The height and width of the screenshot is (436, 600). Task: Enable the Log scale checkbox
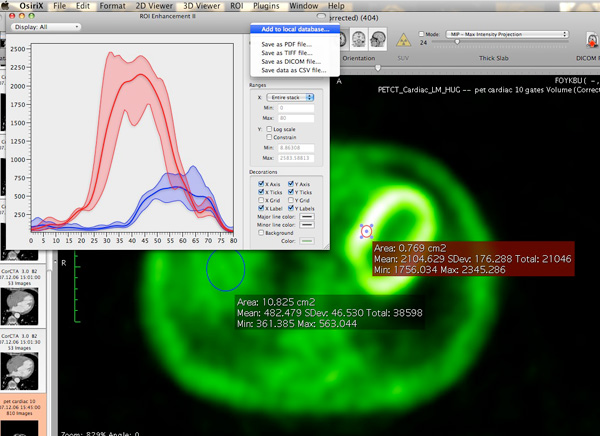click(269, 129)
